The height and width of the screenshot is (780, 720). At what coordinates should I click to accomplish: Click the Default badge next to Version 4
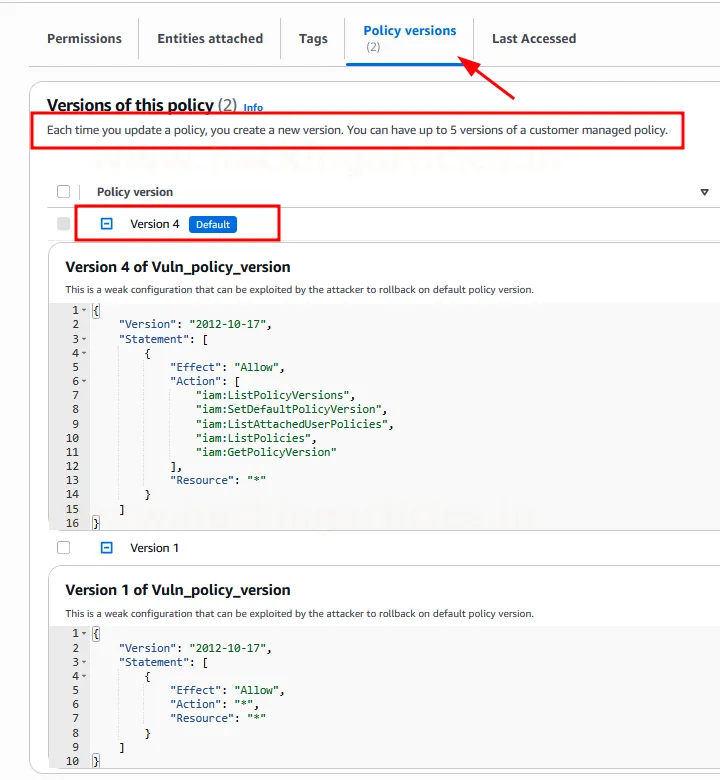213,225
